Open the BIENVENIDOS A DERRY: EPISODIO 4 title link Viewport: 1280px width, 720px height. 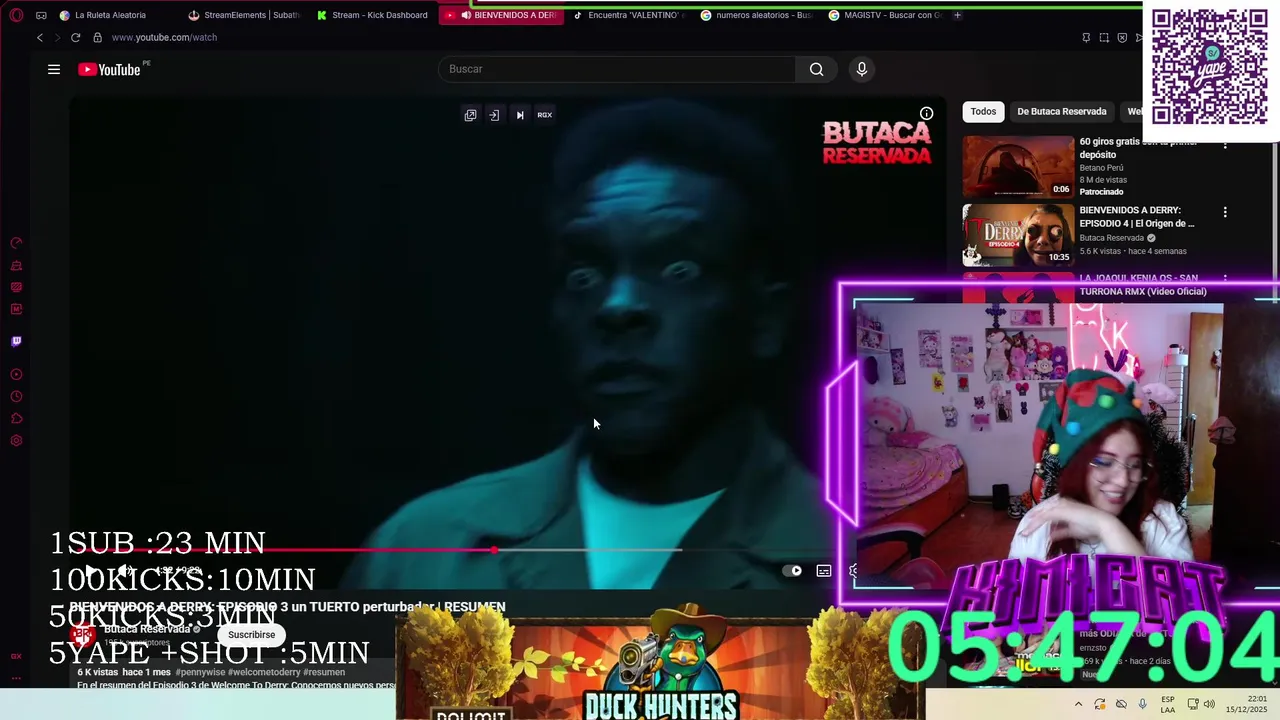point(1137,217)
